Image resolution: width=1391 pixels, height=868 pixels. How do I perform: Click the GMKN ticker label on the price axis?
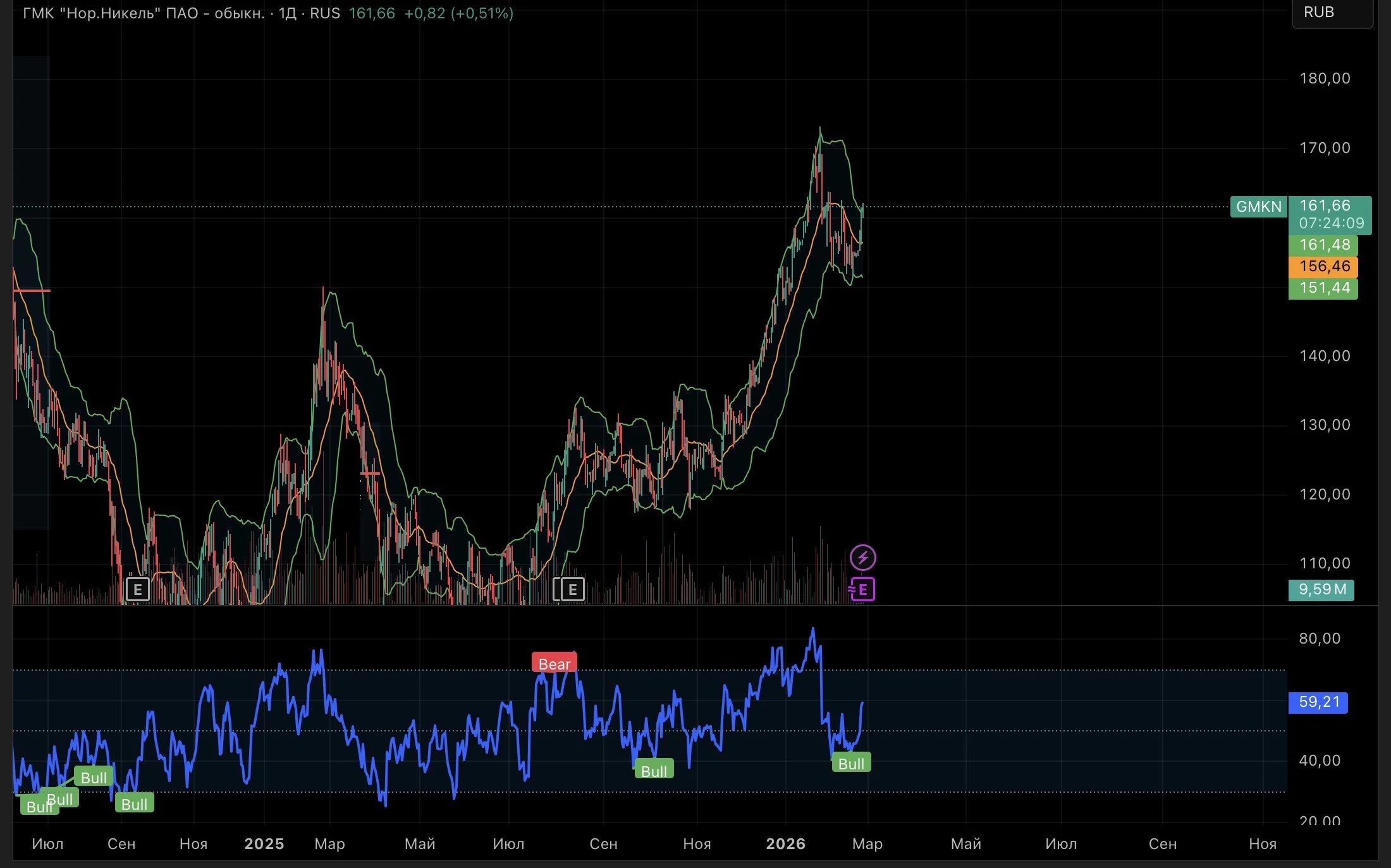1258,207
